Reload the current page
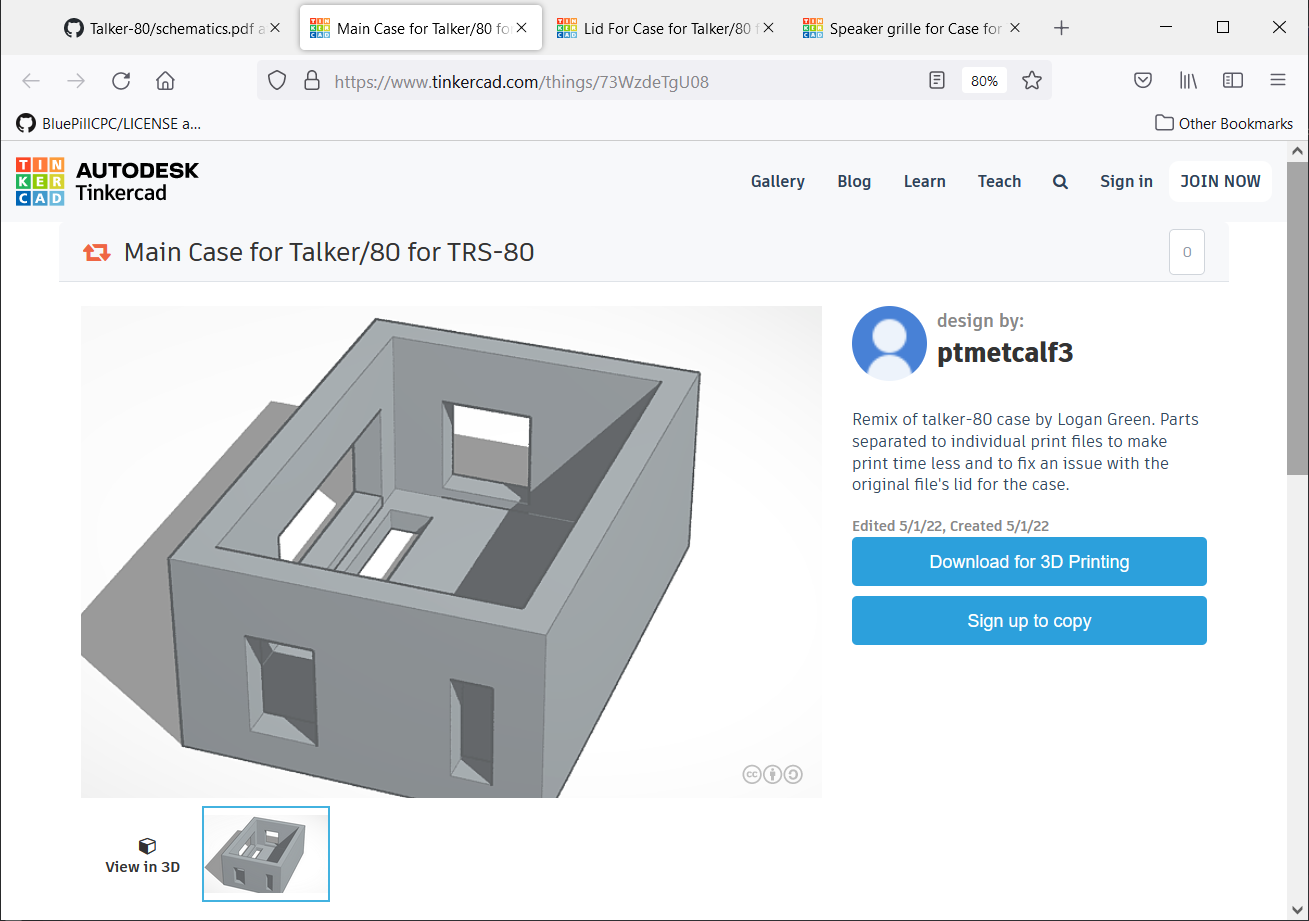Screen dimensions: 1309x921 [121, 81]
